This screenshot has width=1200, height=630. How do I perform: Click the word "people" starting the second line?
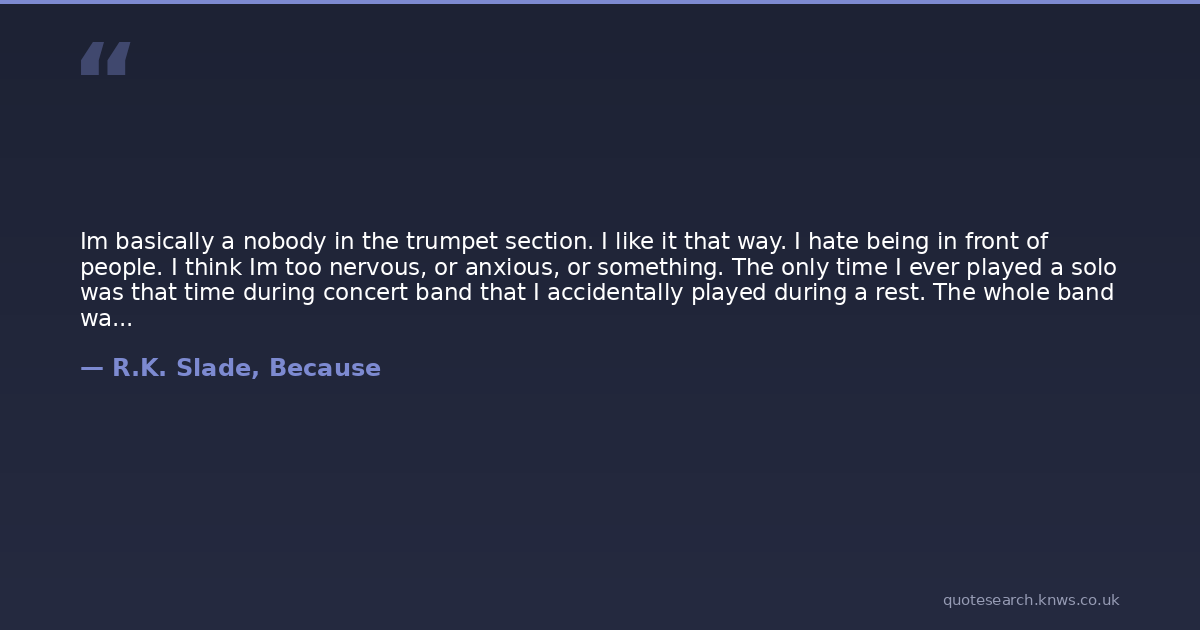[x=118, y=268]
